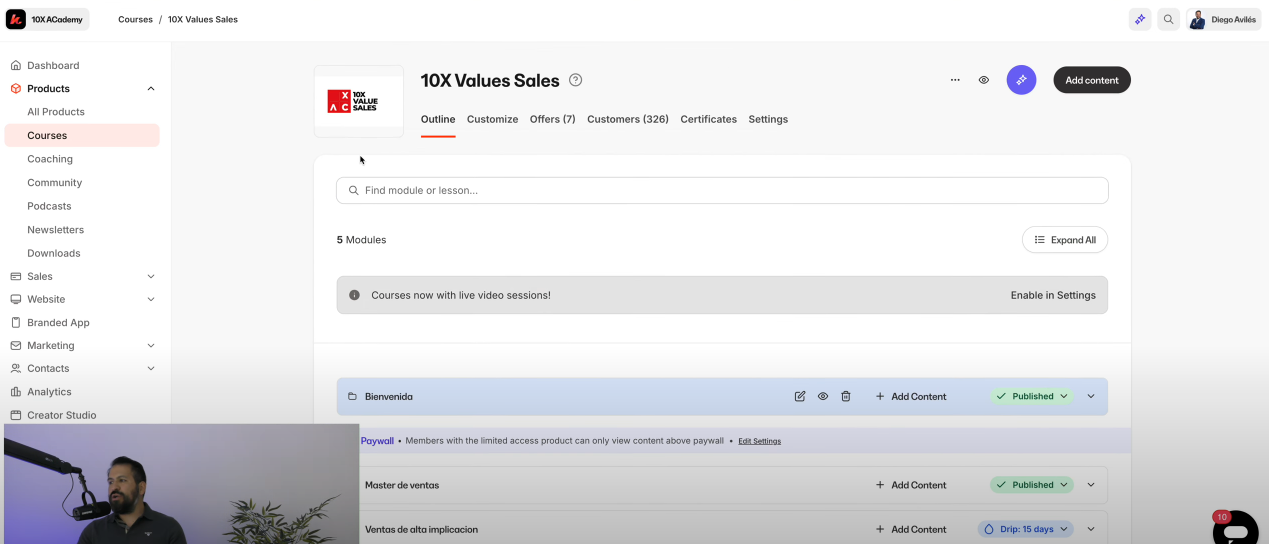Expand the Bienvenida module chevron
The height and width of the screenshot is (544, 1269).
click(x=1091, y=397)
